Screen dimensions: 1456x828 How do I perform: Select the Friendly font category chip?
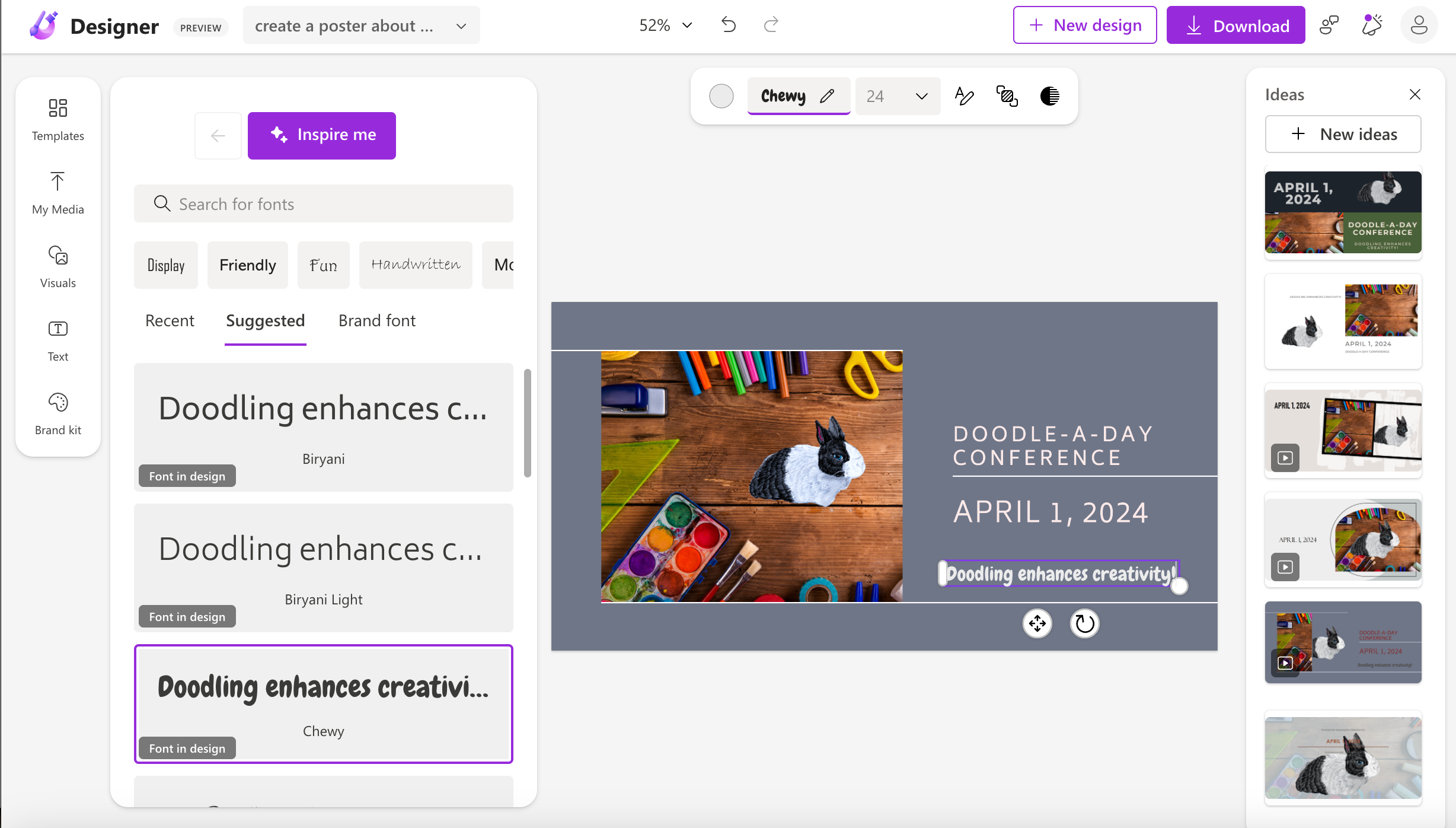coord(247,265)
